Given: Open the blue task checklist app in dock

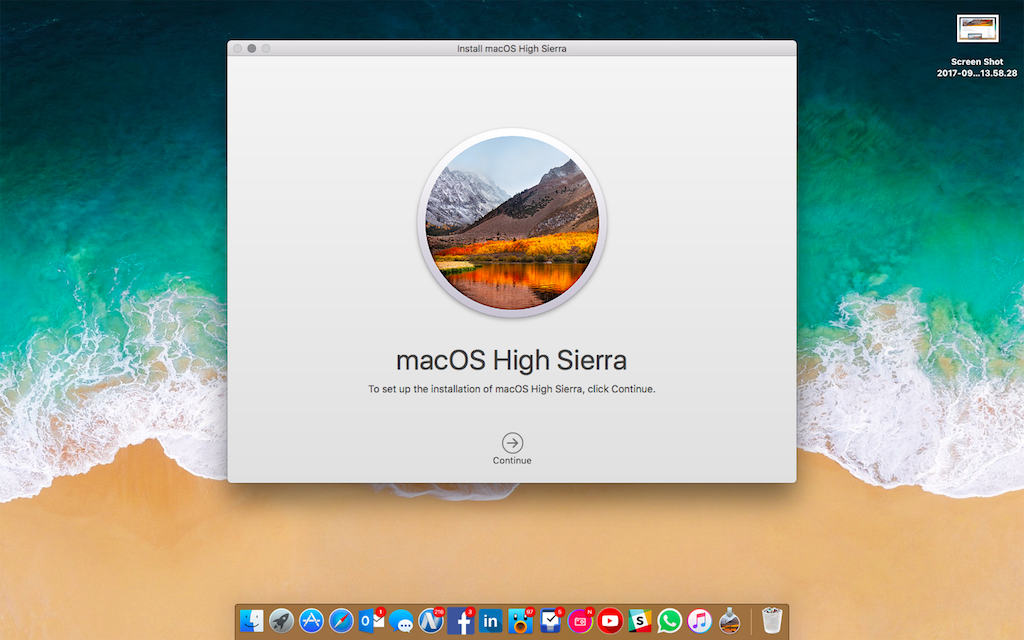Looking at the screenshot, I should pos(550,621).
